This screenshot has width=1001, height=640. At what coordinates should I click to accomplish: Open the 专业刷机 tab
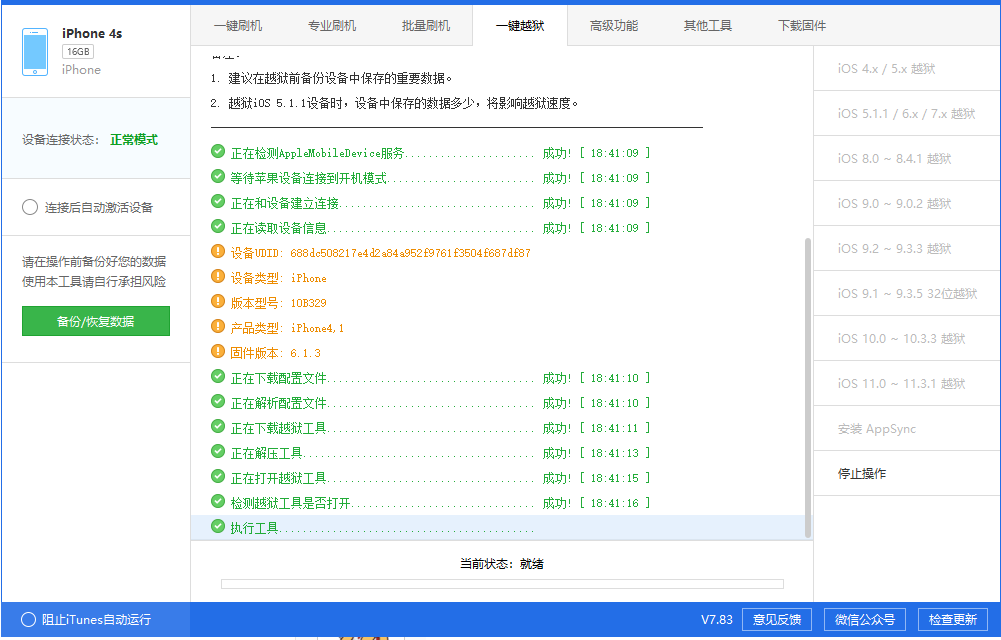332,26
